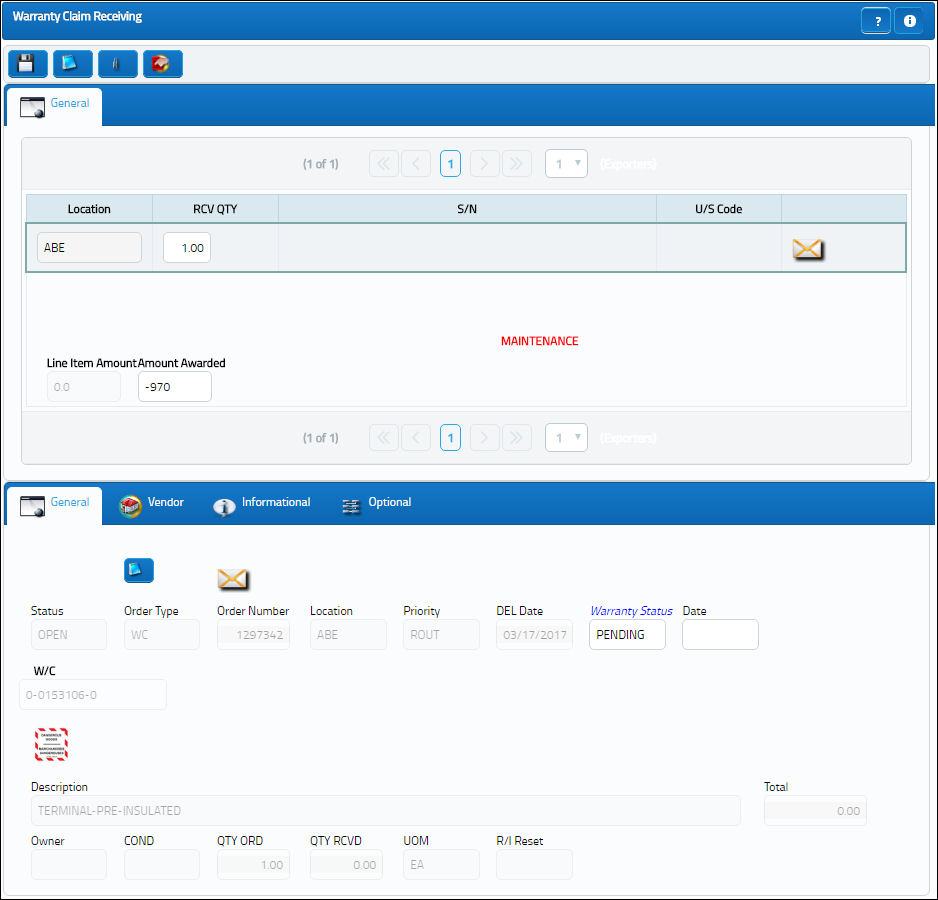The height and width of the screenshot is (900, 938).
Task: Click the RCV QTY field showing 1.00
Action: 187,248
